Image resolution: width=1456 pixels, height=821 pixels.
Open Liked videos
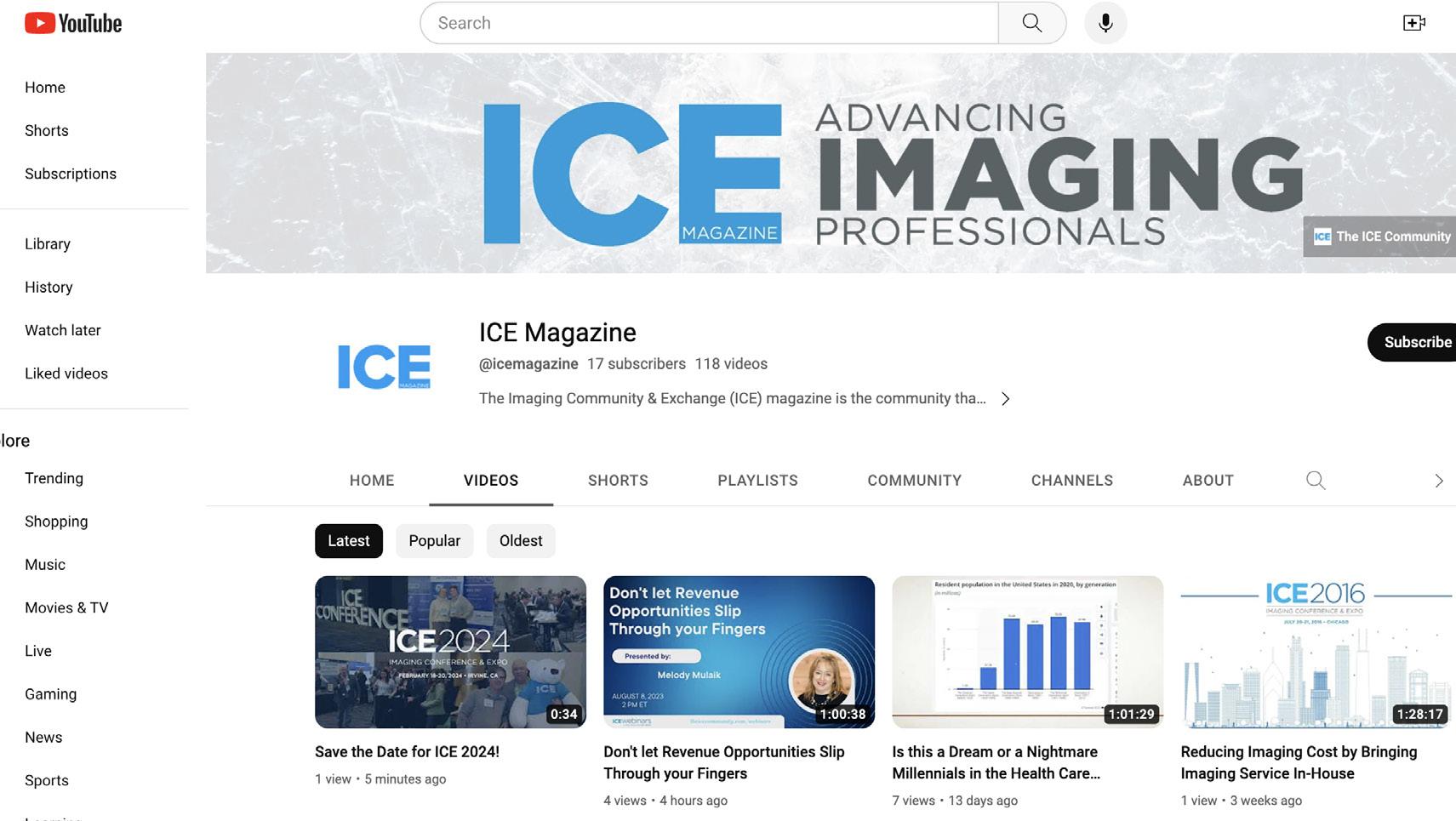66,373
